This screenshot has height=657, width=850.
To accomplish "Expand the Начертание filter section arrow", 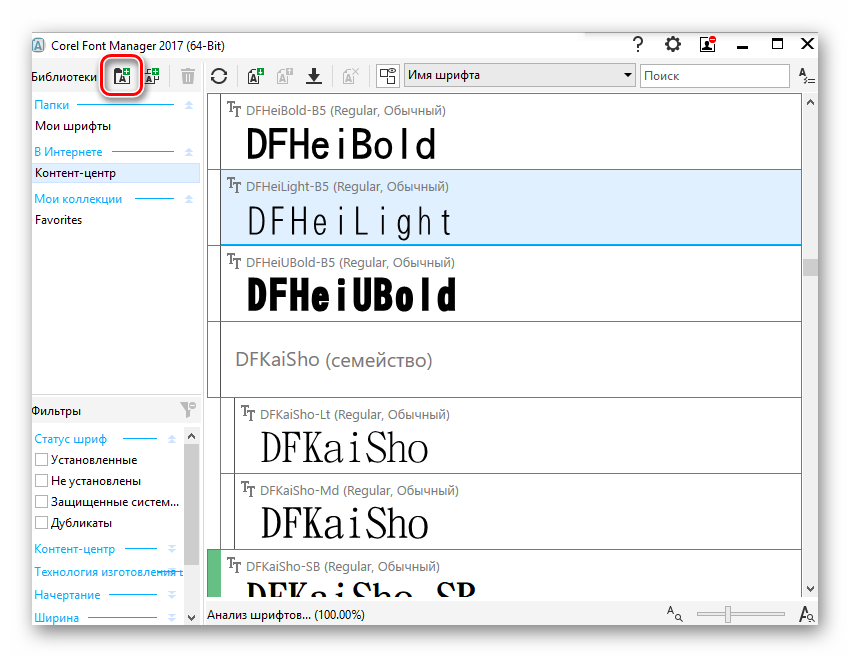I will pyautogui.click(x=172, y=595).
